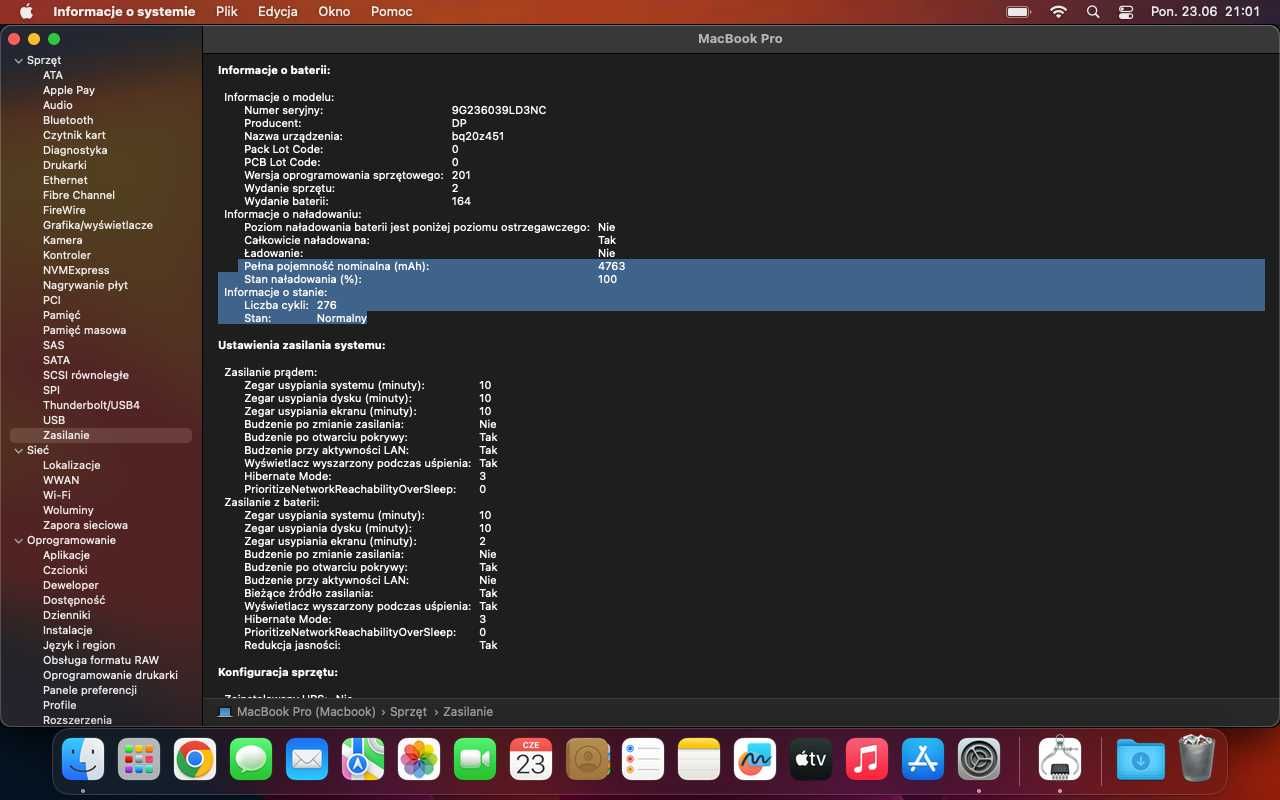Select Czytnik kart in sidebar
The width and height of the screenshot is (1280, 800).
[74, 135]
